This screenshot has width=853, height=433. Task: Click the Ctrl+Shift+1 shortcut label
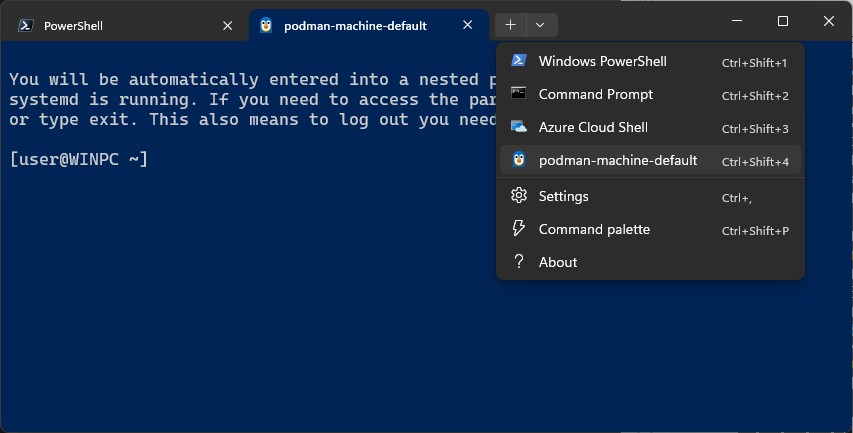755,63
